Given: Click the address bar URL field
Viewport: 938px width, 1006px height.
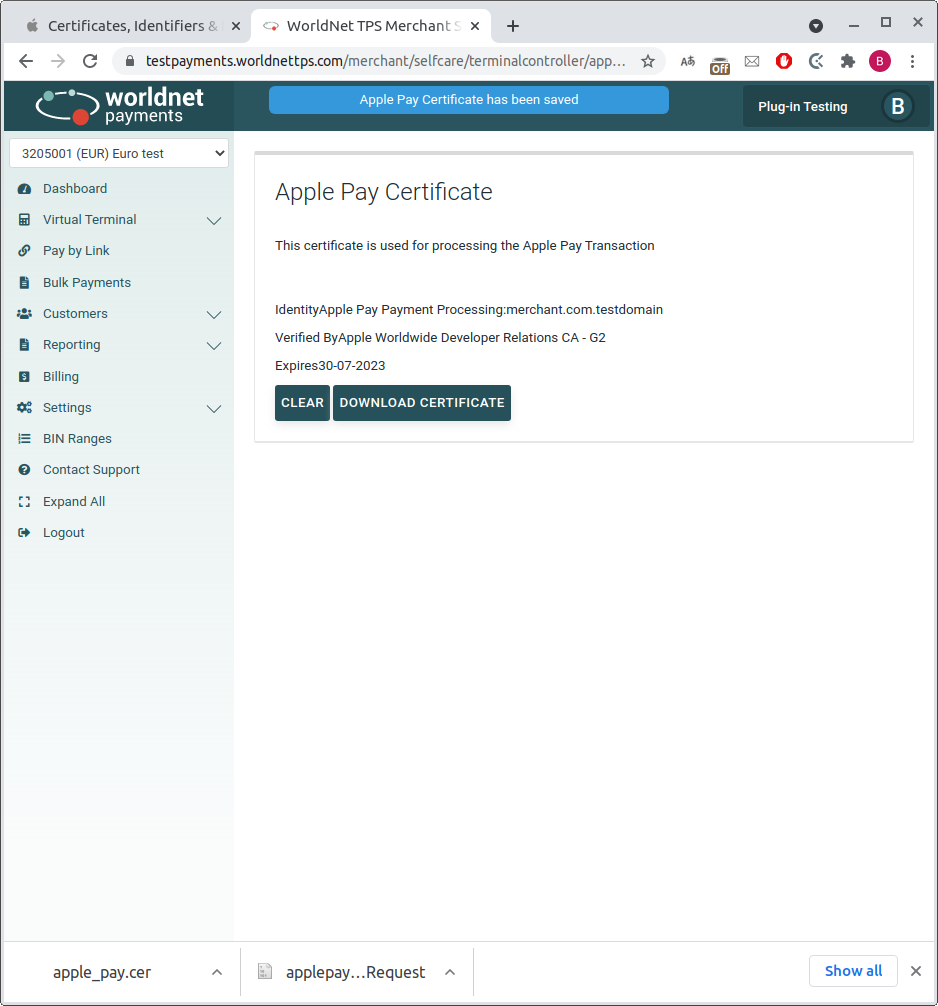Looking at the screenshot, I should 385,61.
